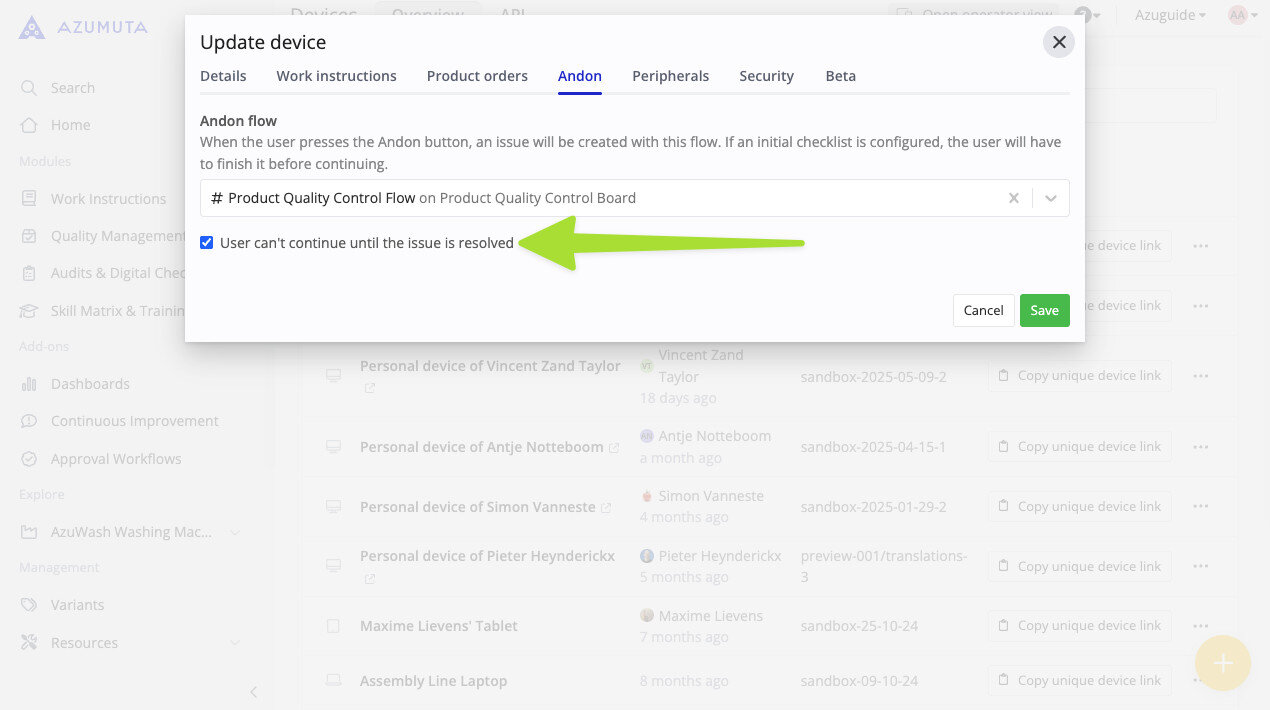Screen dimensions: 1270x710
Task: Select the Quality Management icon
Action: 30,235
